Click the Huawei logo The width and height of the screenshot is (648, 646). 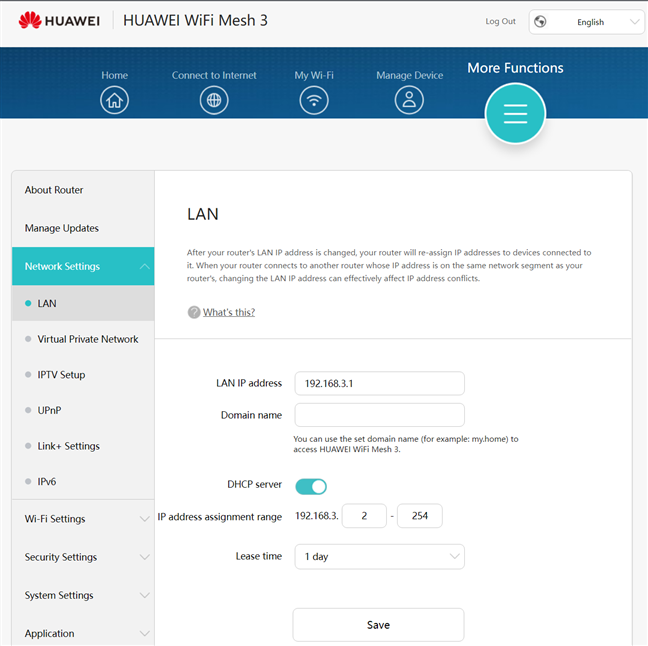(59, 20)
